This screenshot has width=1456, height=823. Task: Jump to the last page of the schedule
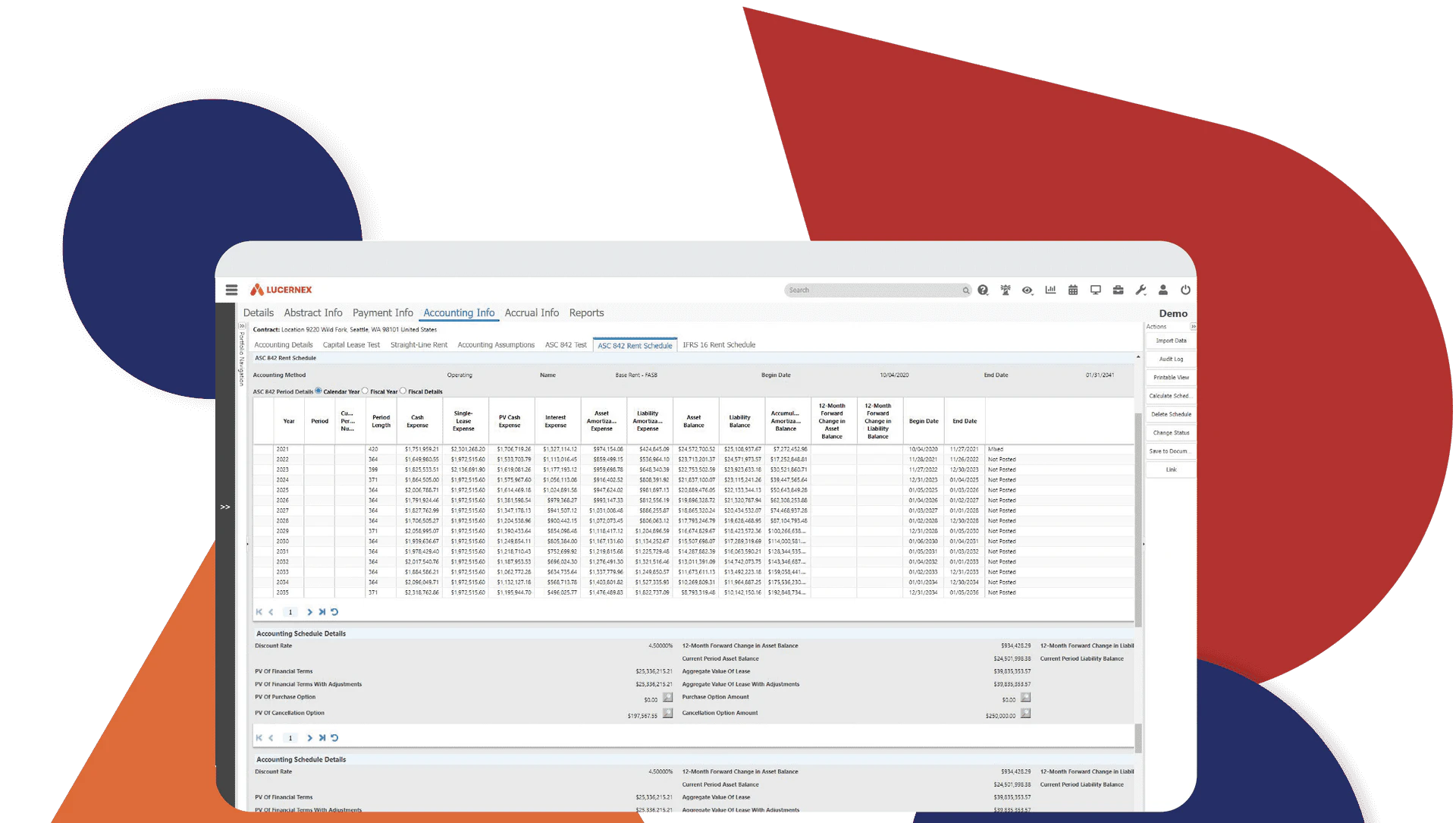point(322,611)
